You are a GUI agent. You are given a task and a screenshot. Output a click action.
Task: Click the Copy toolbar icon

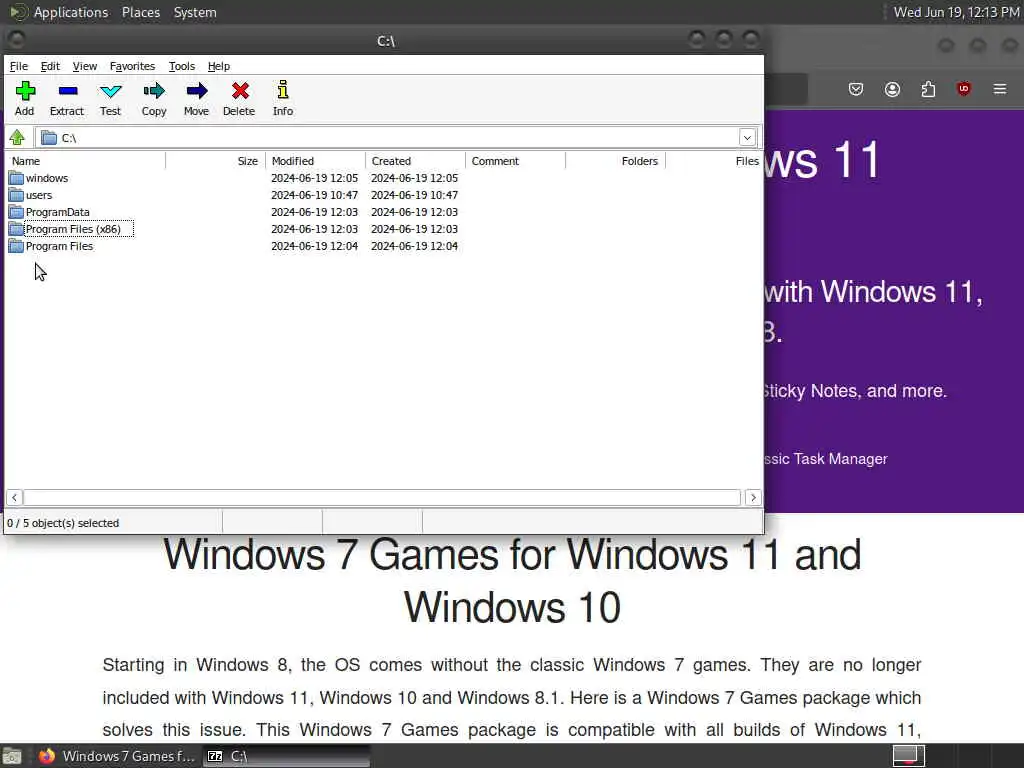[154, 91]
